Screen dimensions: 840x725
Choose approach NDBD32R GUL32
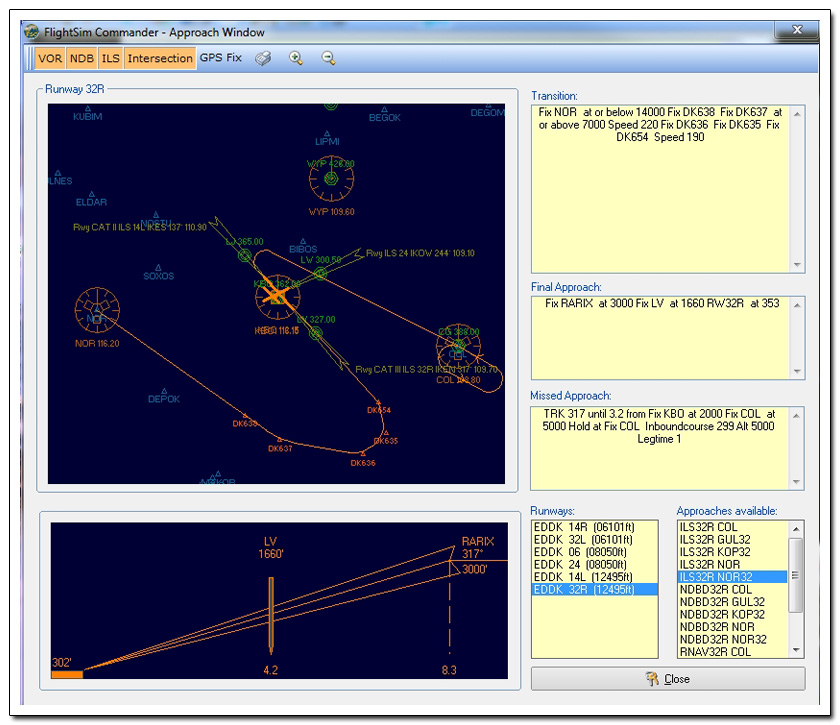pyautogui.click(x=732, y=602)
